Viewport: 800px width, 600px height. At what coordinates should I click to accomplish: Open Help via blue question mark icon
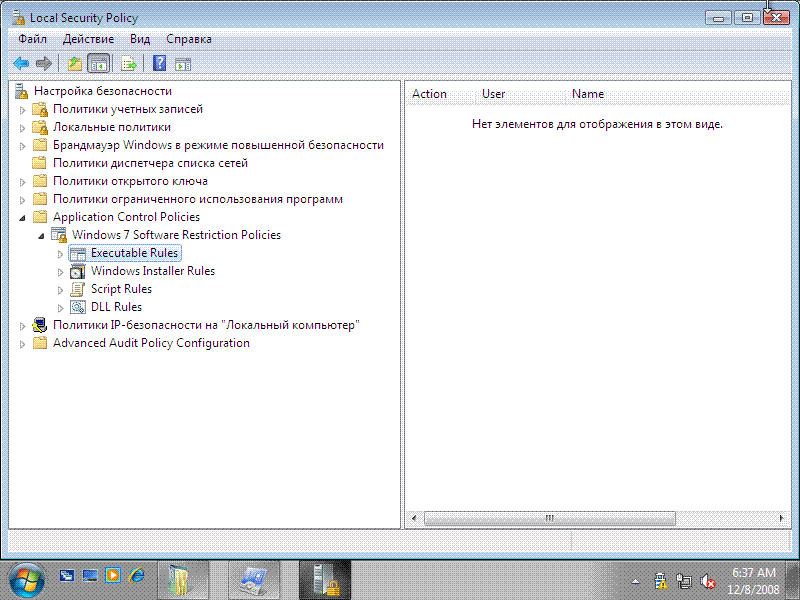point(159,63)
